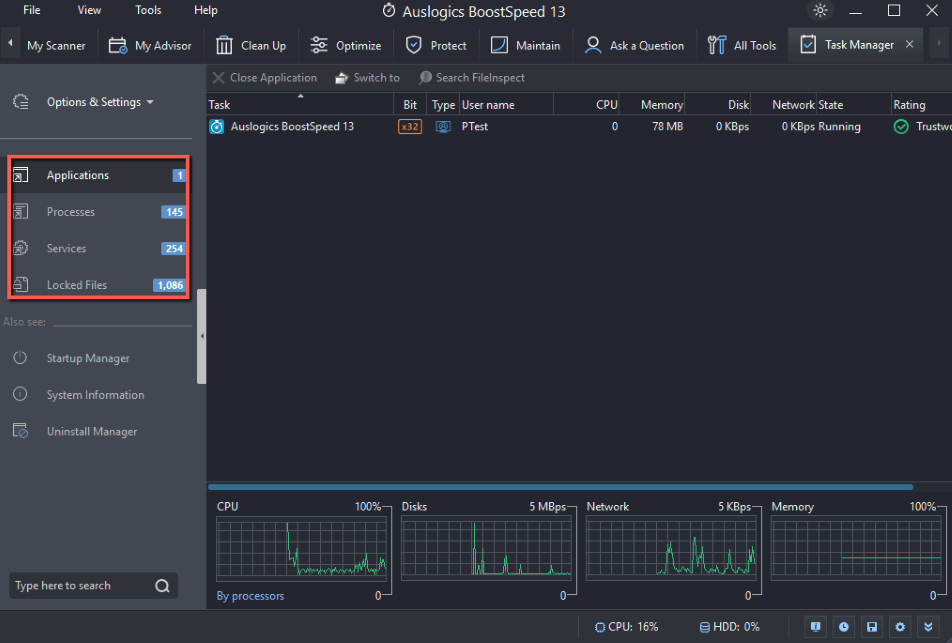Click the x32 bit badge
The width and height of the screenshot is (952, 643).
410,126
